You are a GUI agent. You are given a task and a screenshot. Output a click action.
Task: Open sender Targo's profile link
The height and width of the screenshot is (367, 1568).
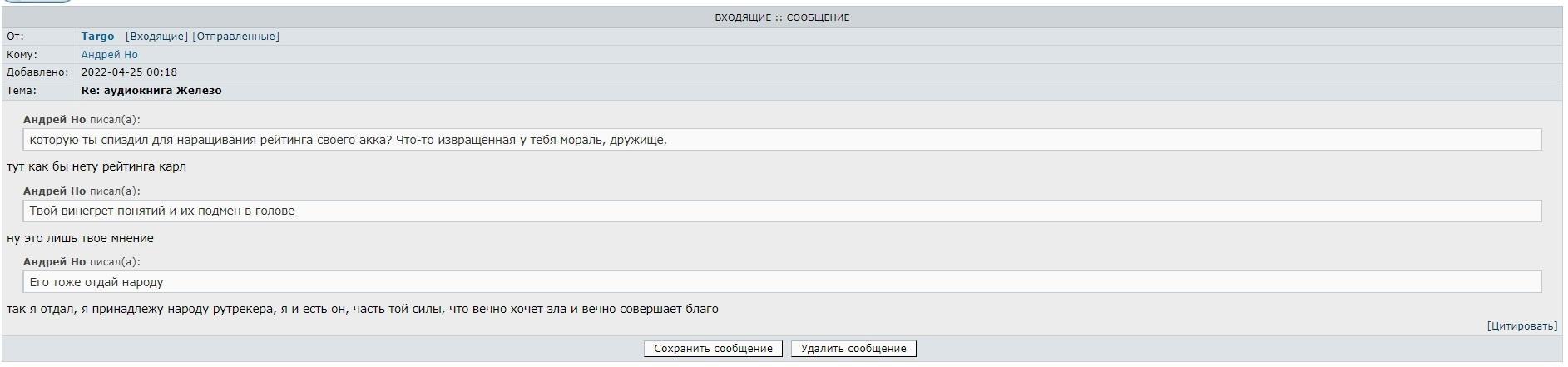pyautogui.click(x=97, y=37)
